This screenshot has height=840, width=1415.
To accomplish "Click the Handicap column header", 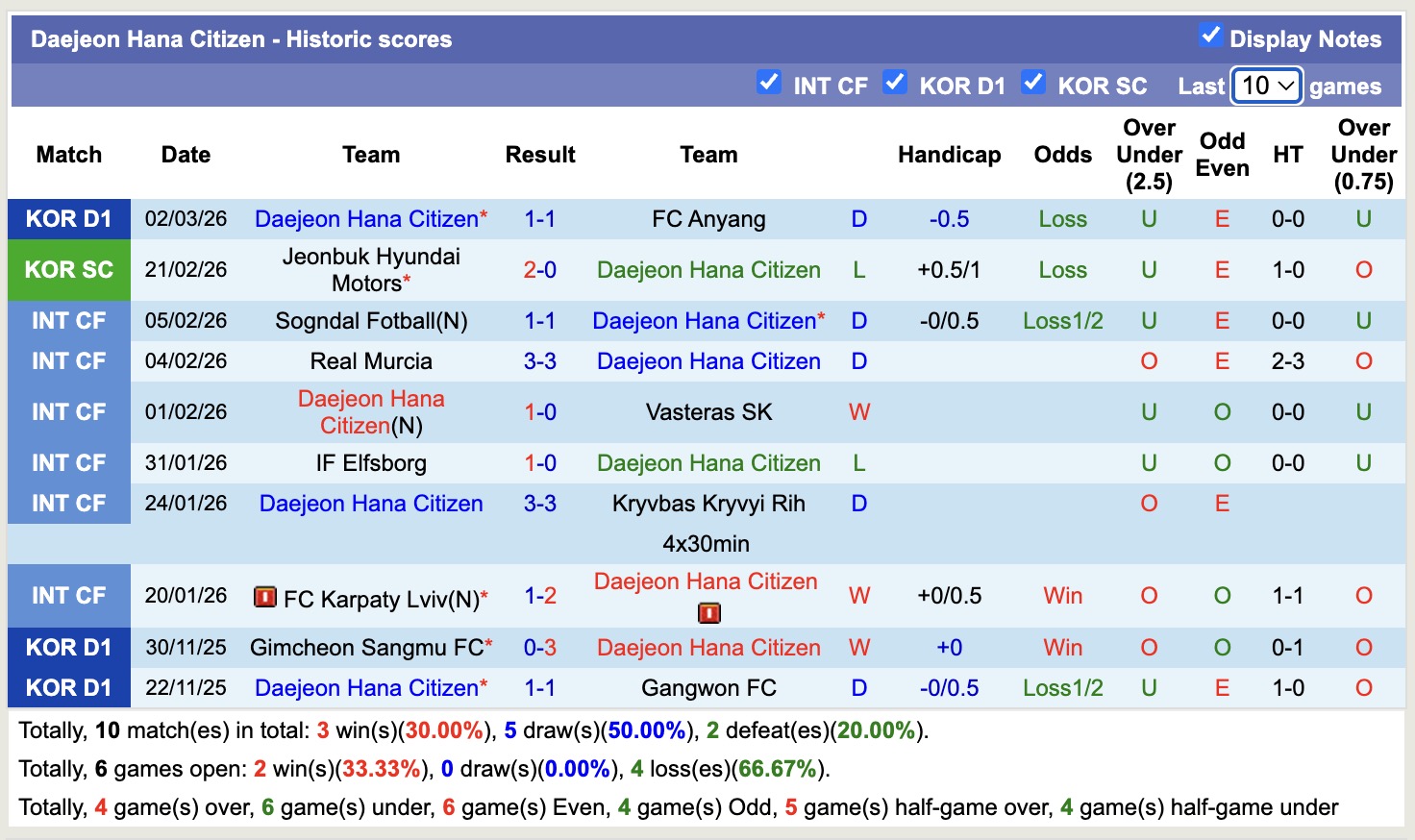I will click(x=950, y=154).
